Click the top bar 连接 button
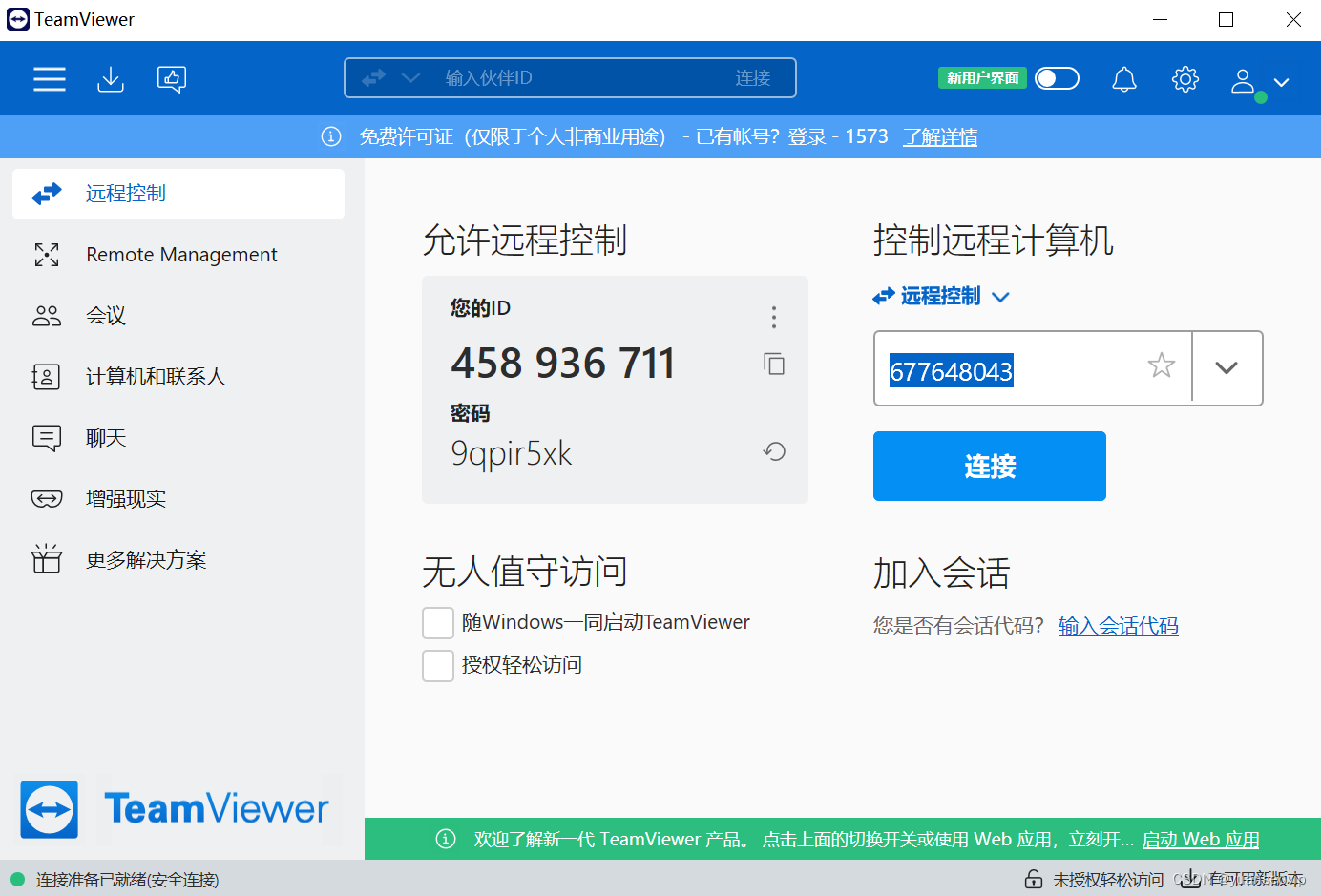Viewport: 1321px width, 896px height. point(753,78)
